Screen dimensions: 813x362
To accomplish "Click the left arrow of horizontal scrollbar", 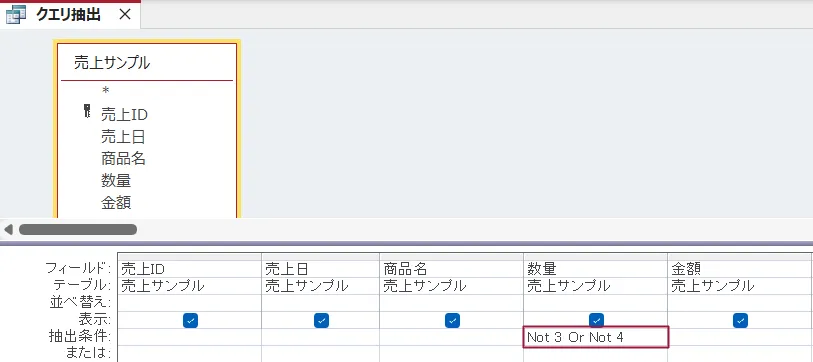I will 8,229.
